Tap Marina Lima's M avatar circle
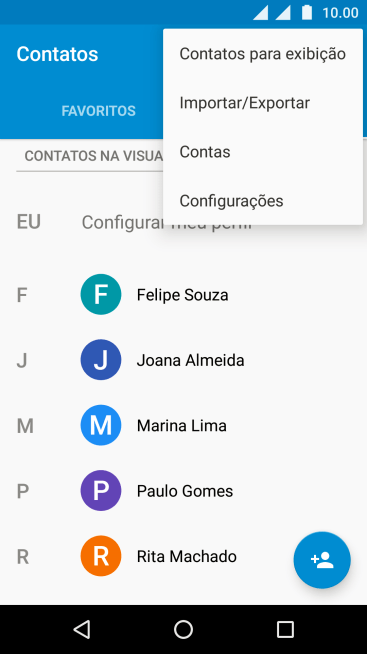 pos(101,425)
